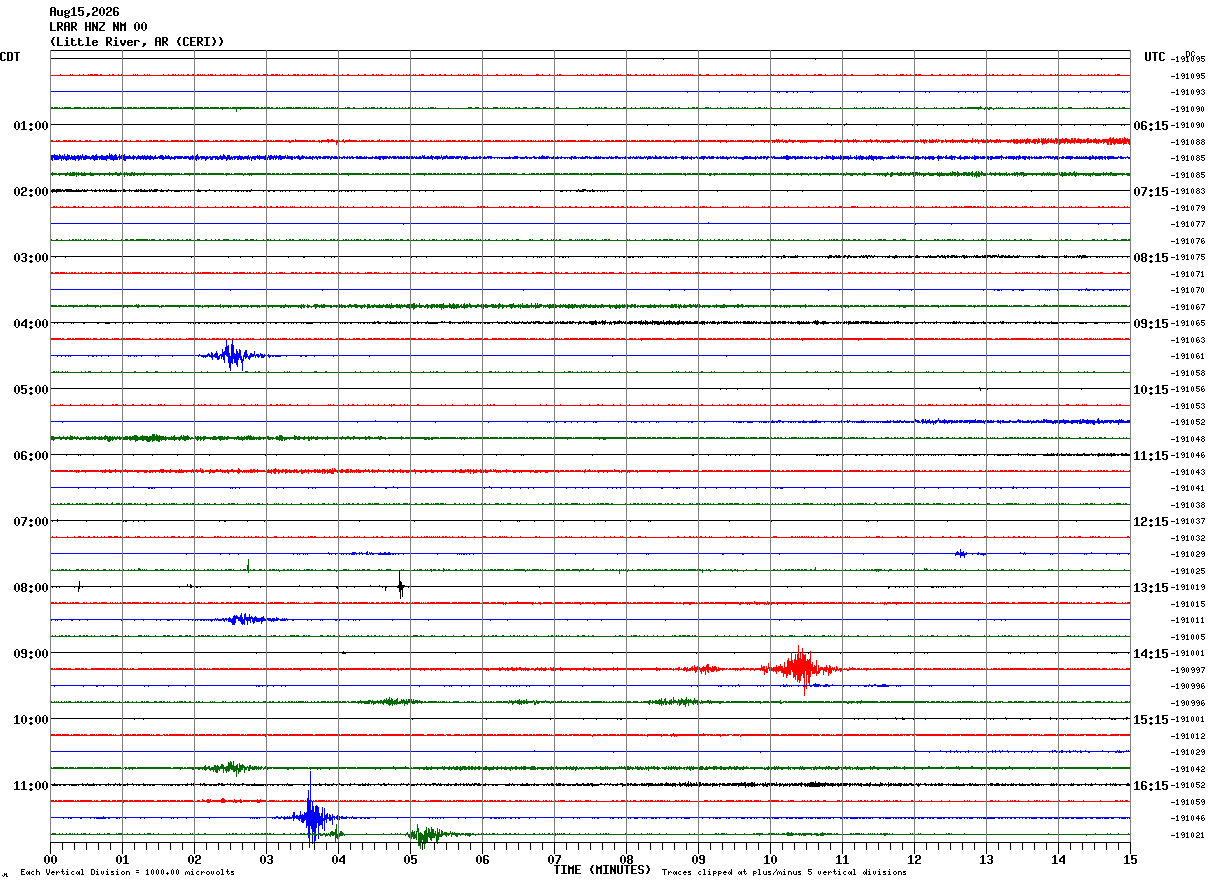Select the 01:00 CDT time label
The width and height of the screenshot is (1210, 886).
point(31,125)
